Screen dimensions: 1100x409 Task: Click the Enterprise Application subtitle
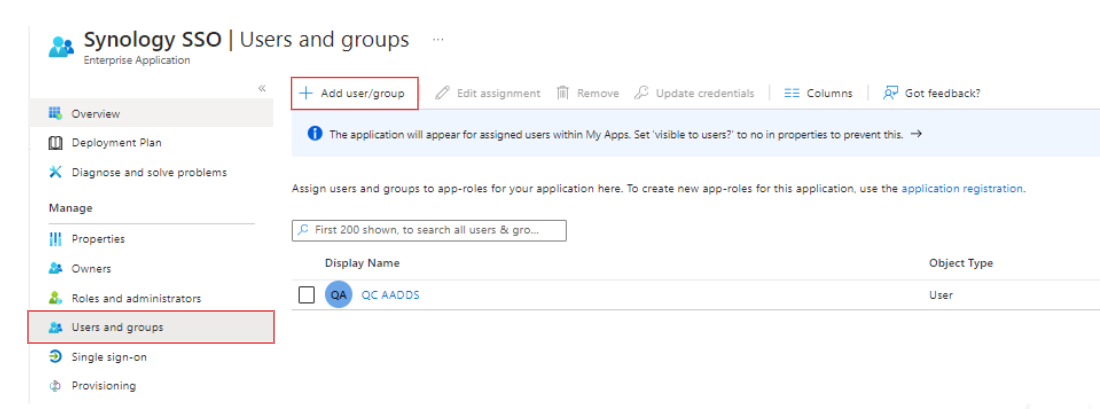(x=137, y=60)
